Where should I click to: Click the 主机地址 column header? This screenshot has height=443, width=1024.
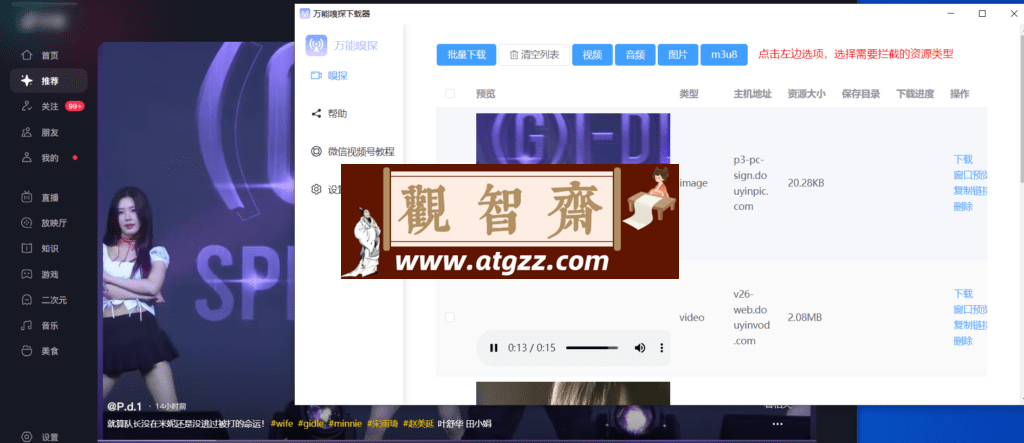click(x=753, y=94)
